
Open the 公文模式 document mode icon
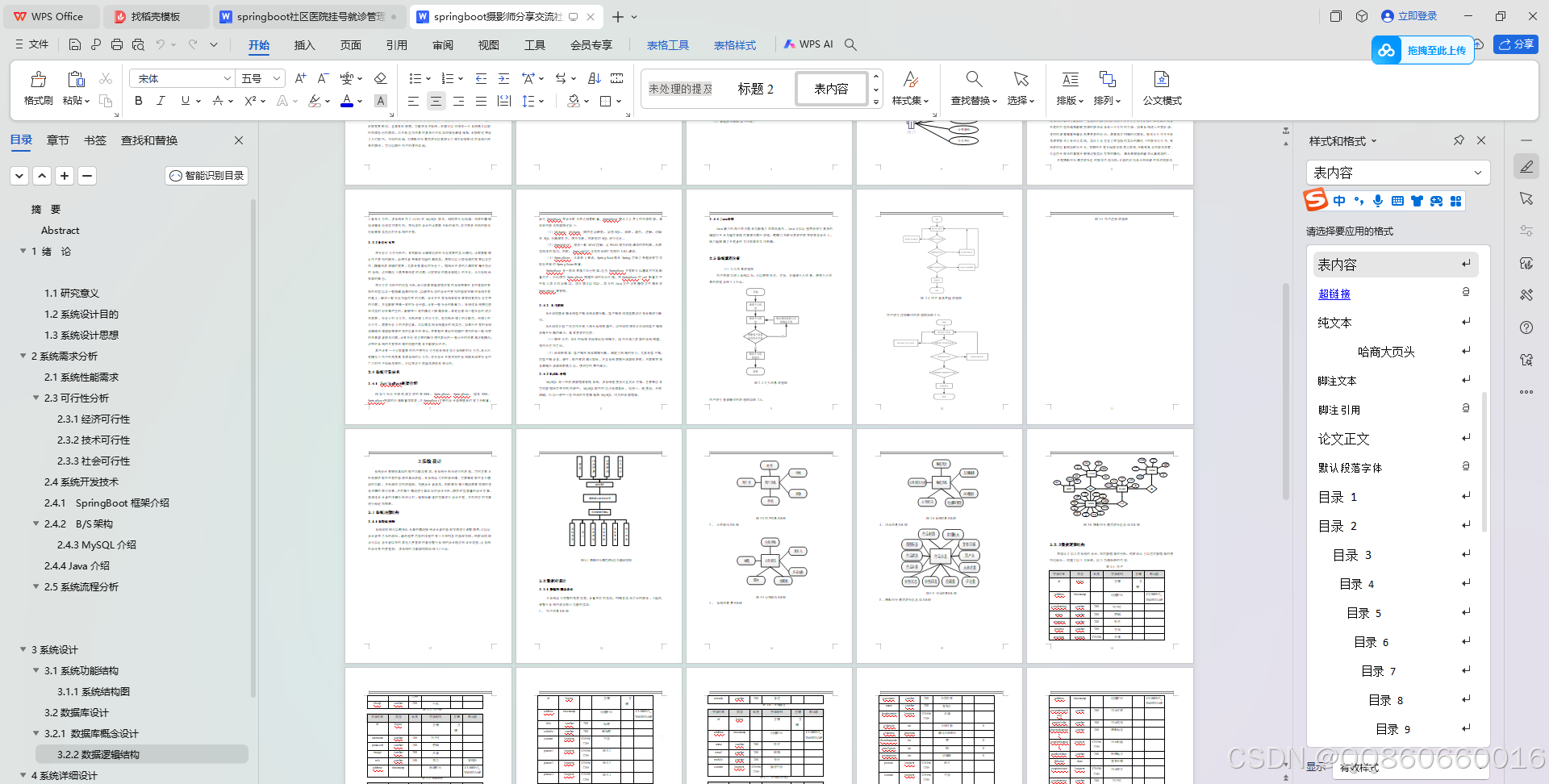coord(1162,79)
